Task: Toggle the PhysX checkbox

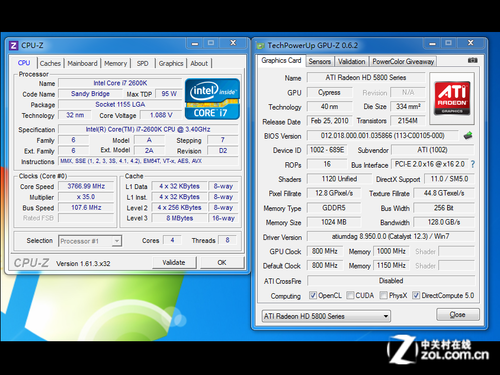Action: [x=383, y=295]
